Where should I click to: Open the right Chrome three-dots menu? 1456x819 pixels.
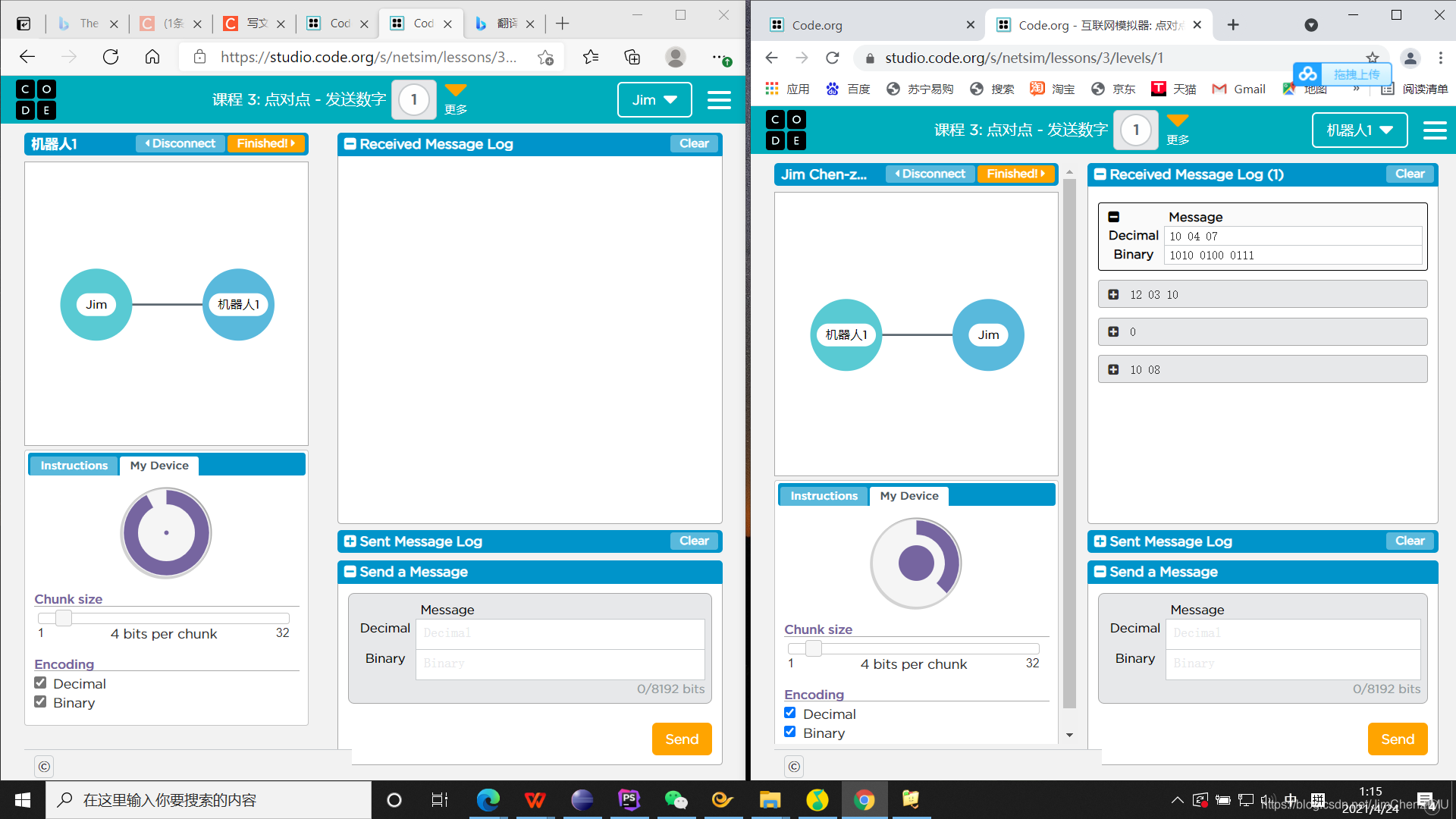click(x=1440, y=58)
